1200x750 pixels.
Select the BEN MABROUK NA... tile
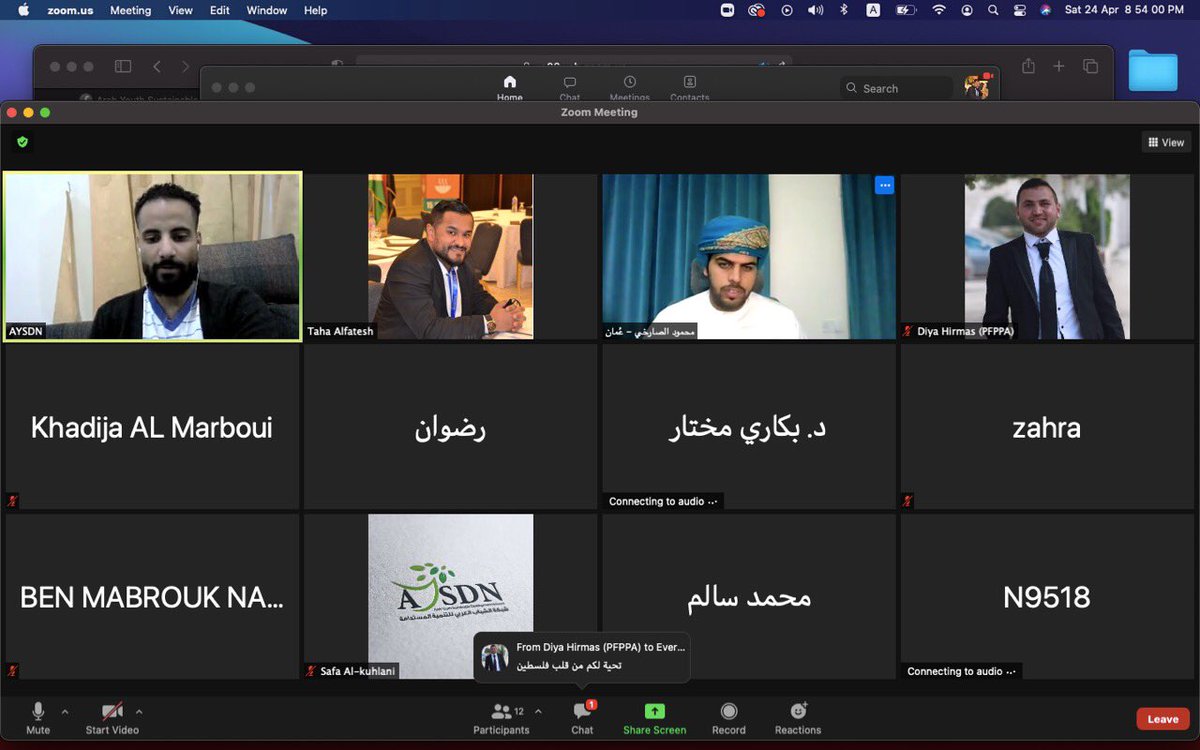pos(152,597)
